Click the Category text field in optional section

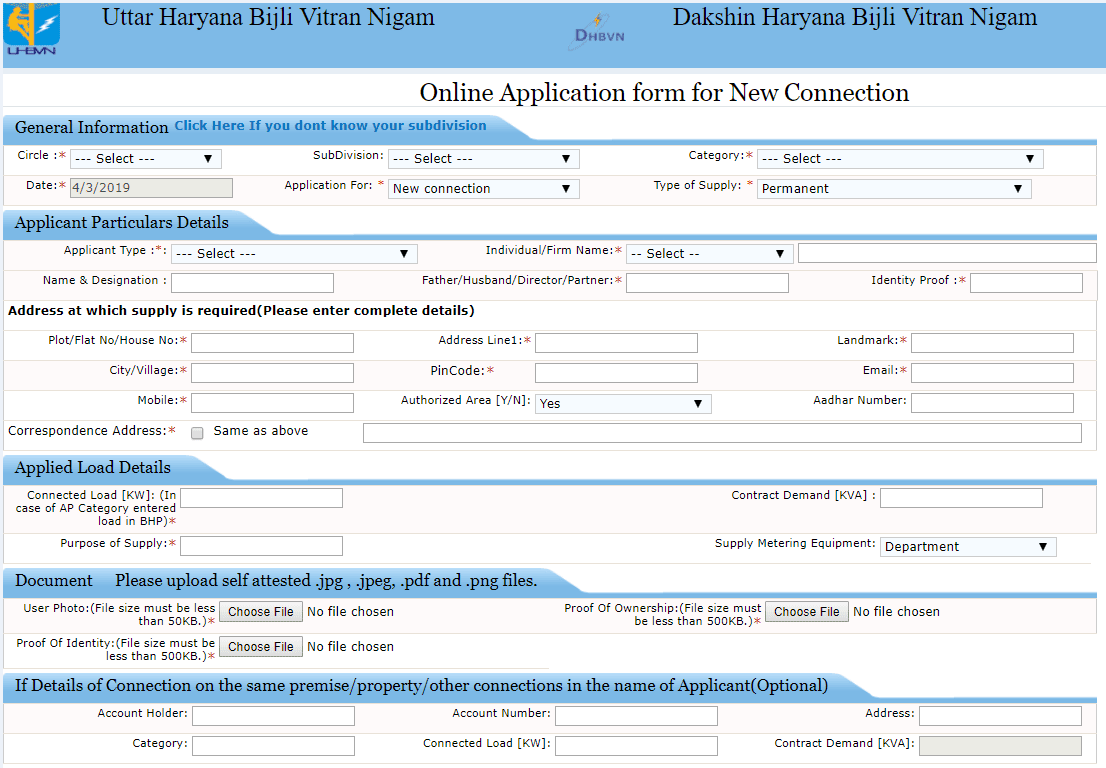tap(274, 745)
